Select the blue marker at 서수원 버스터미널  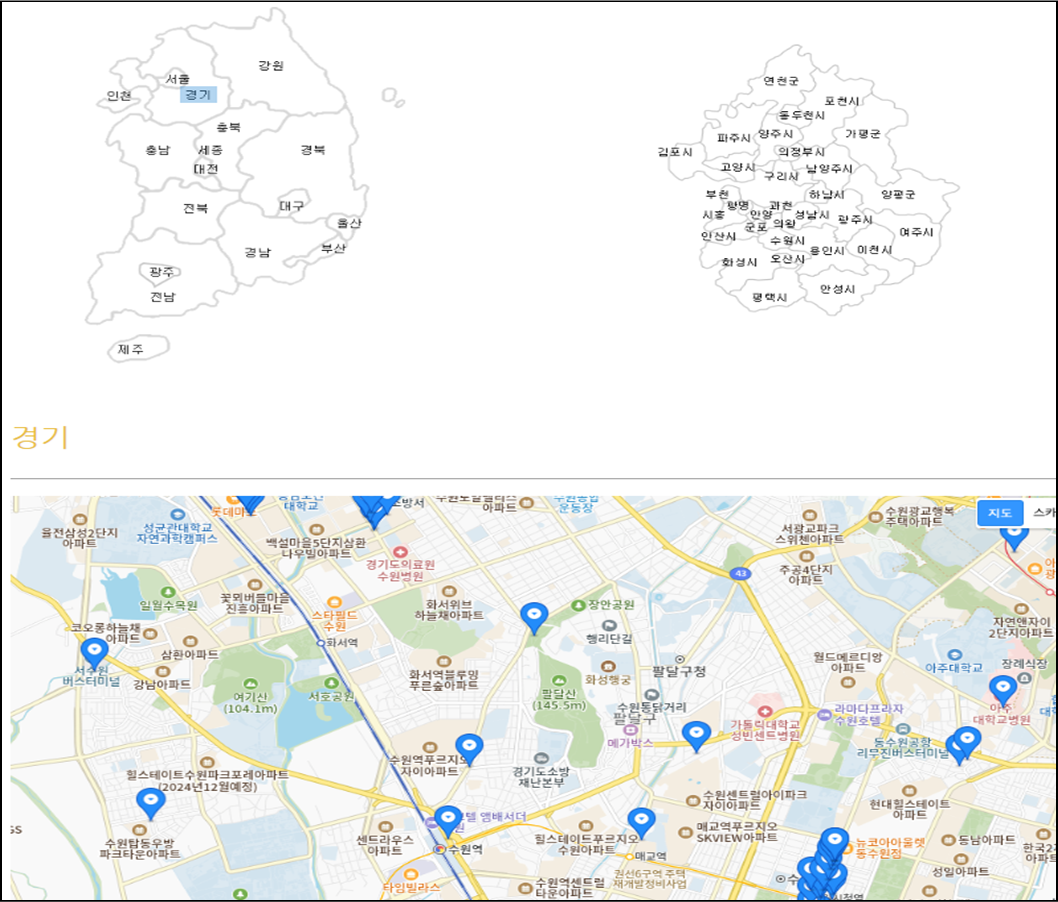[x=94, y=652]
